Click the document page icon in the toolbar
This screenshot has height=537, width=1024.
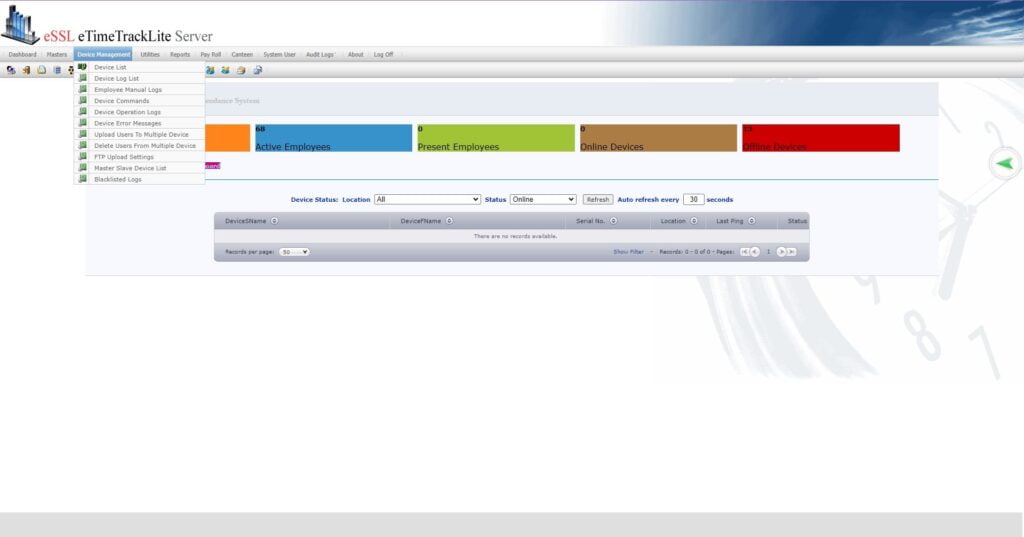click(x=42, y=70)
